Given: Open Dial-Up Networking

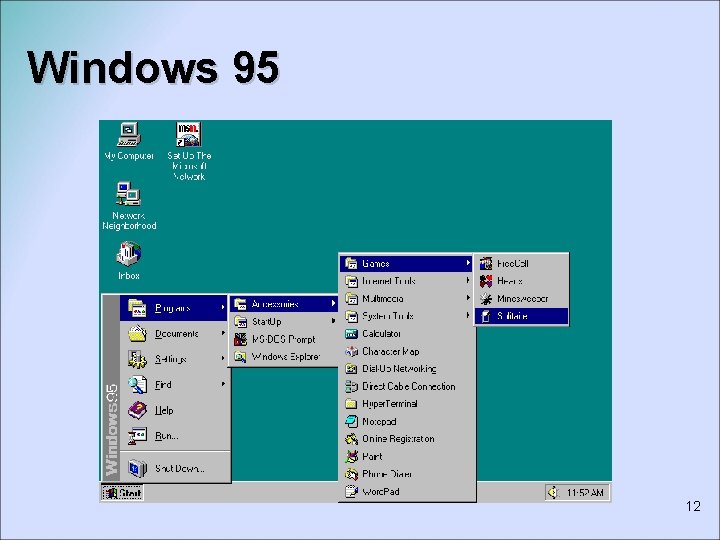Looking at the screenshot, I should pos(406,369).
